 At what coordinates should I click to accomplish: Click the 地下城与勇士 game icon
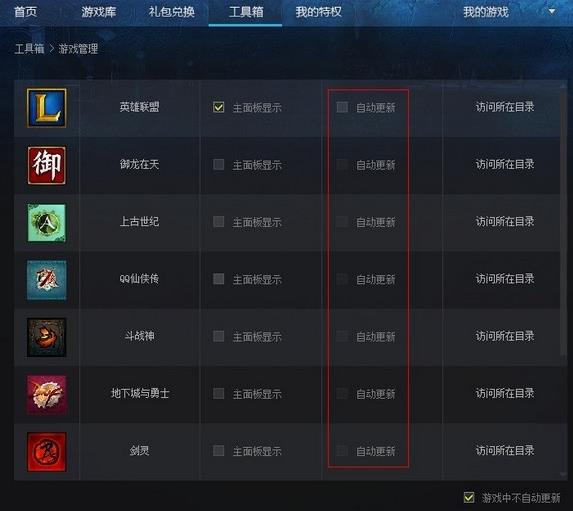pyautogui.click(x=47, y=394)
